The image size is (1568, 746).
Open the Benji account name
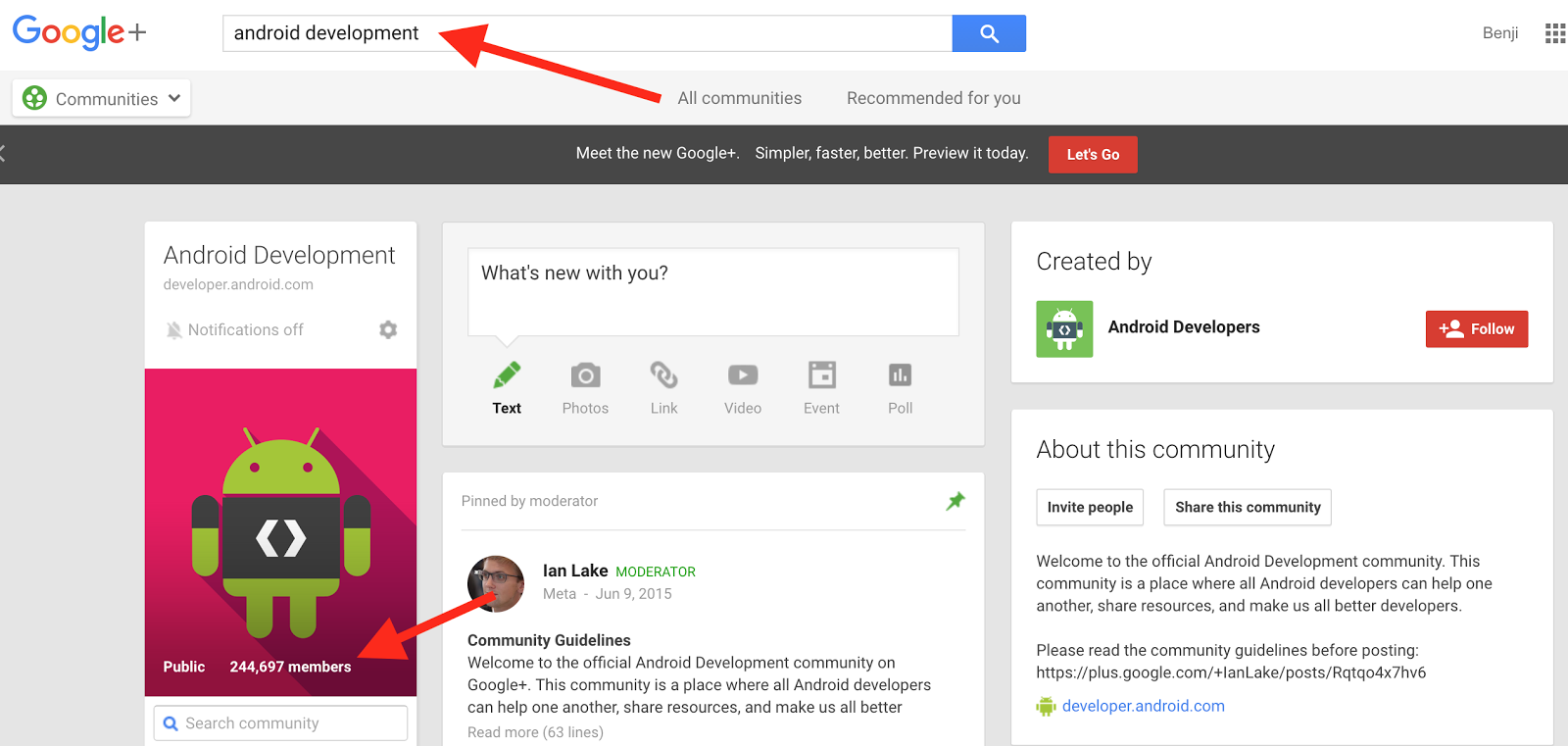[x=1500, y=33]
